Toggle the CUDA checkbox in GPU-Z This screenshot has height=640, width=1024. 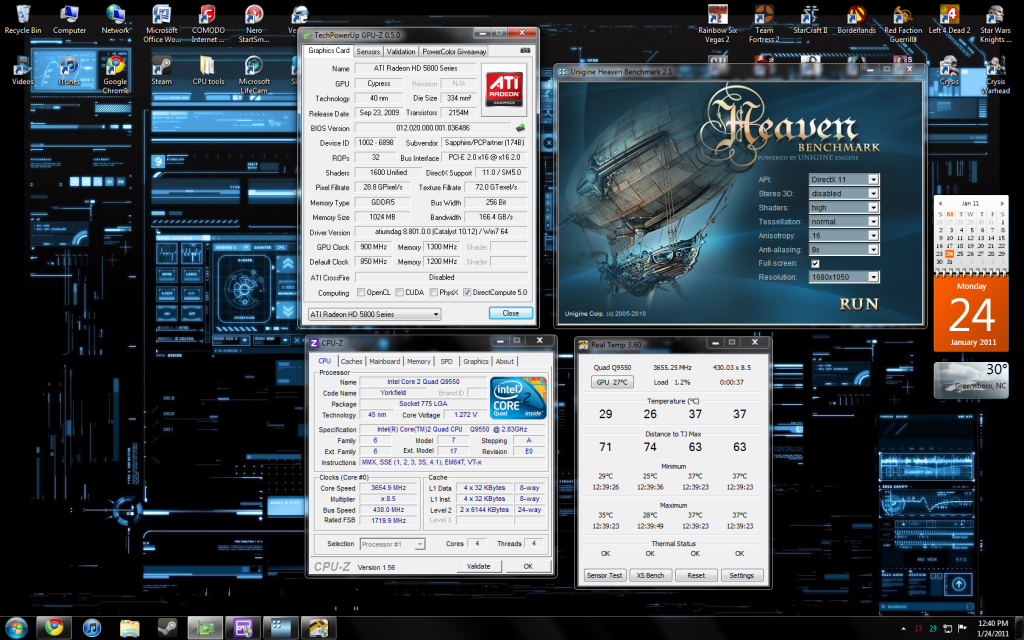(x=400, y=293)
